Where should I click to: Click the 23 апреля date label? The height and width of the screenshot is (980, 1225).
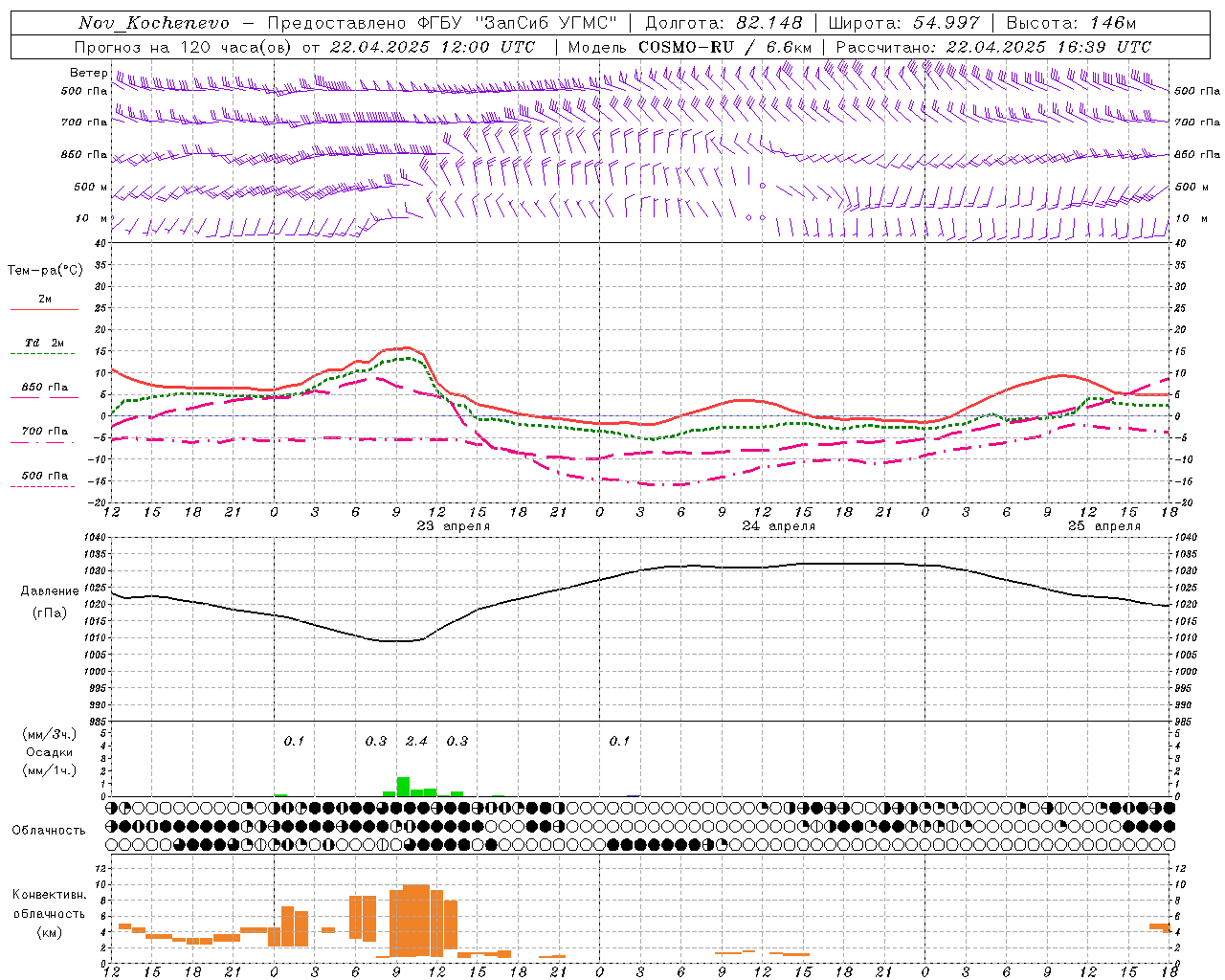(x=454, y=525)
